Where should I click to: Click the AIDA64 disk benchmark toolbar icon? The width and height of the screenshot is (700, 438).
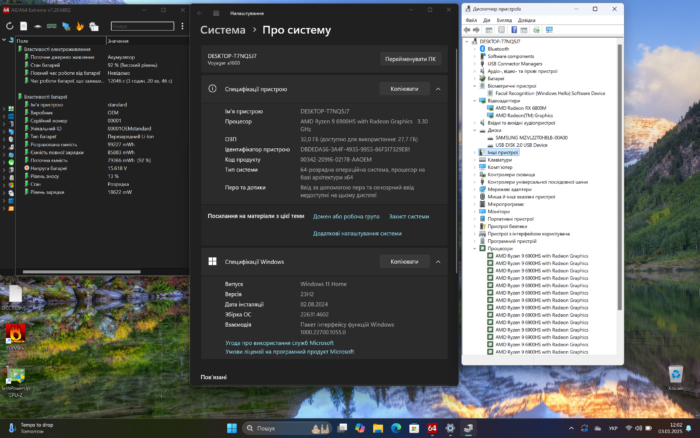(38, 26)
